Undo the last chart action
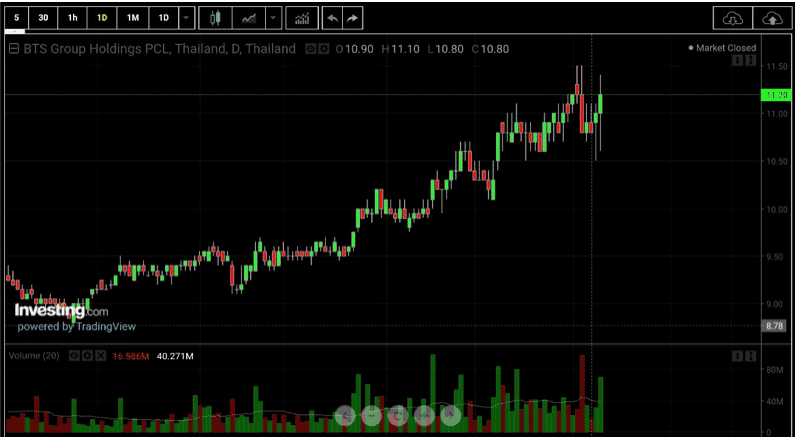 [x=333, y=18]
